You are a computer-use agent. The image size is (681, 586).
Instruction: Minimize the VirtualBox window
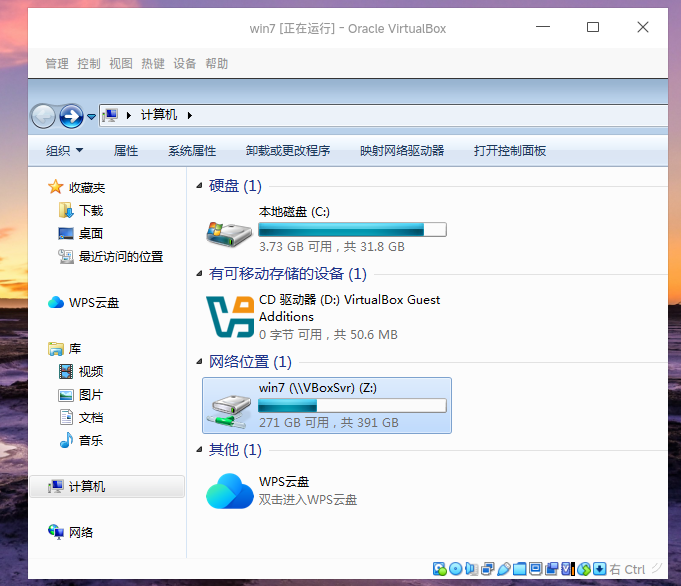tap(543, 27)
